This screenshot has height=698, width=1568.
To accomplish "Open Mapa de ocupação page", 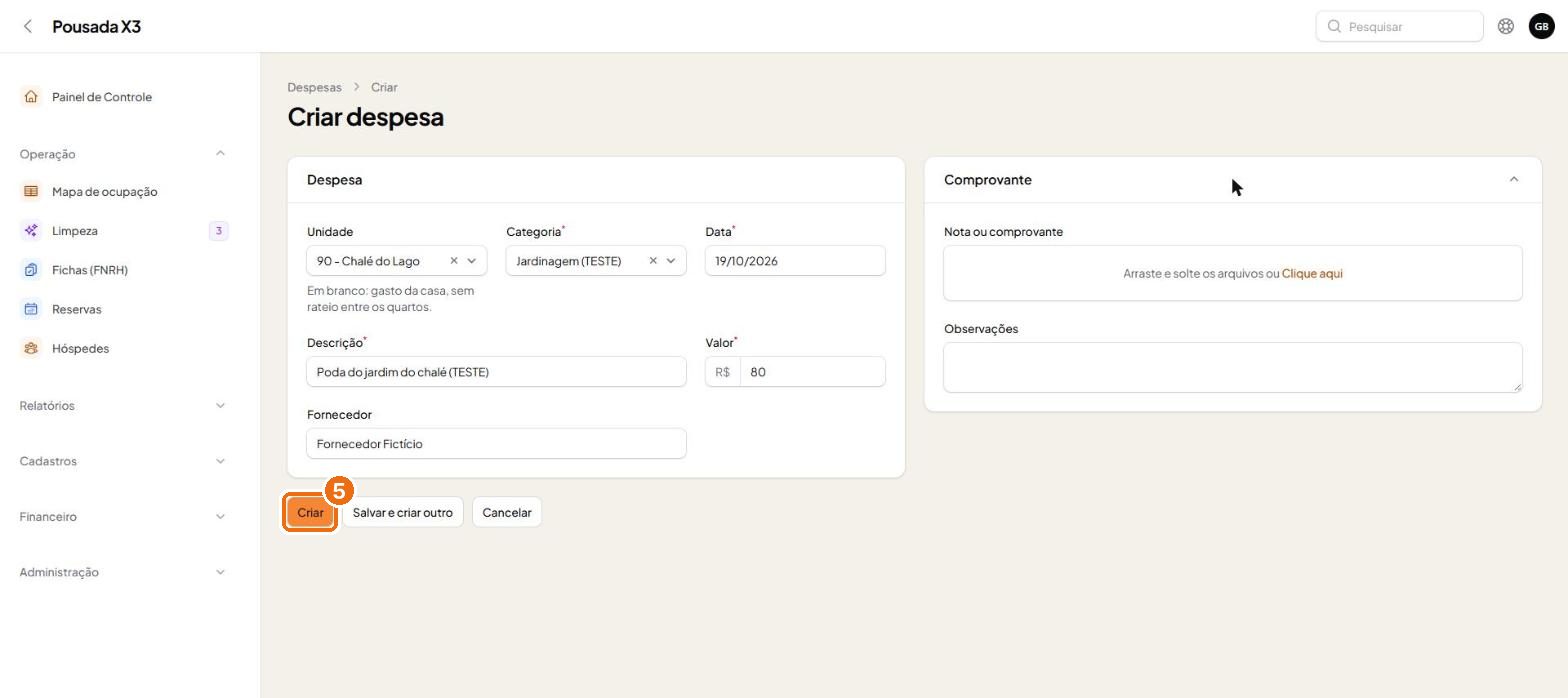I will coord(104,191).
